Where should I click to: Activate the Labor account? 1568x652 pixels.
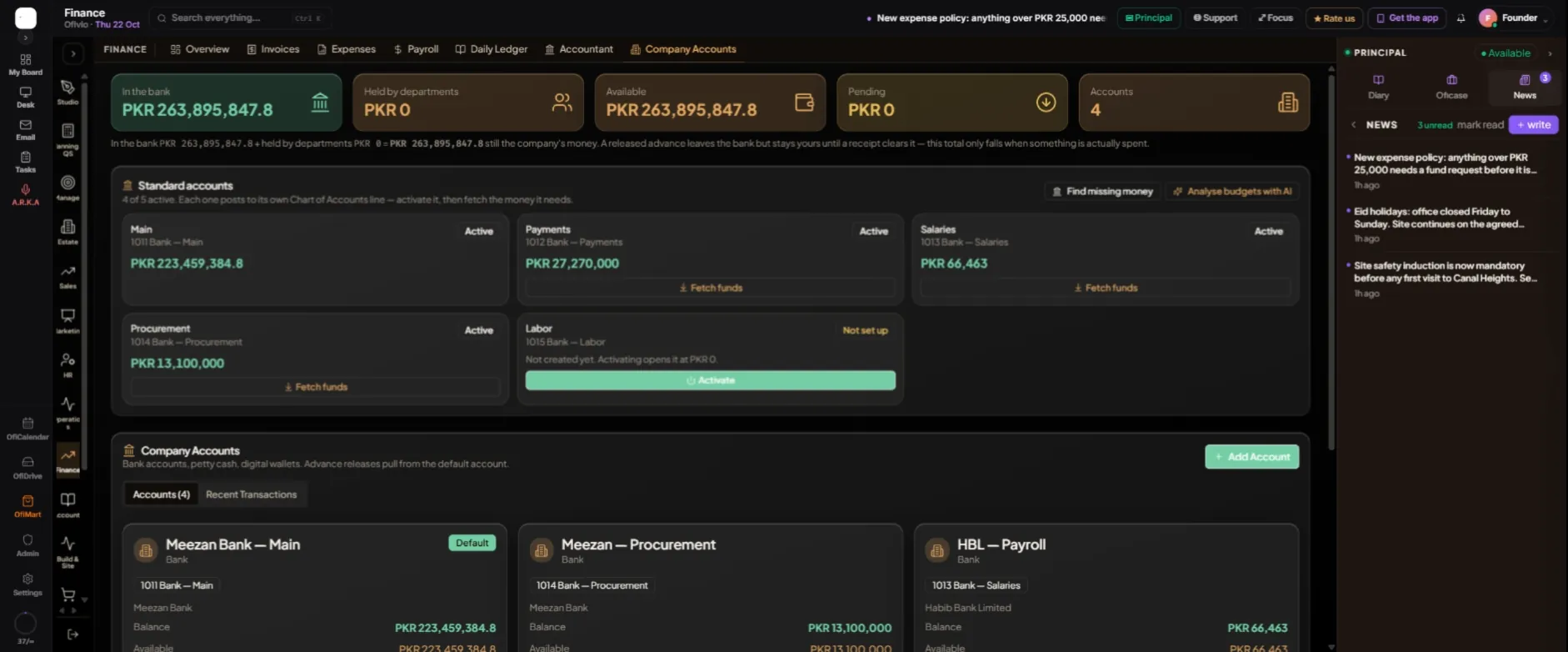coord(710,380)
